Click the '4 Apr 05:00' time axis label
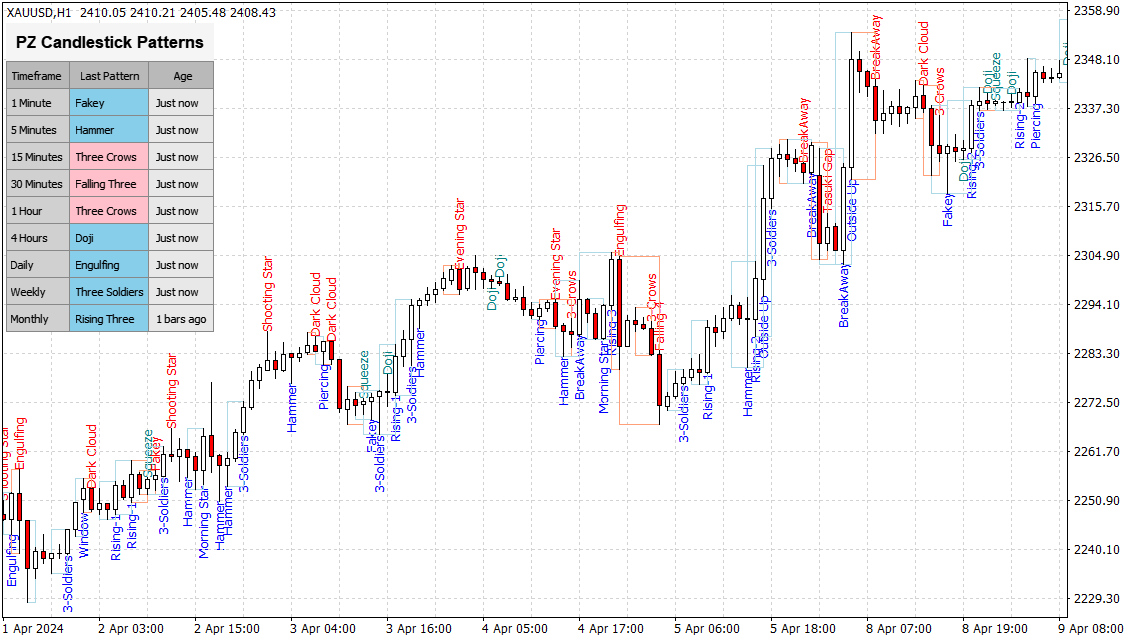 pyautogui.click(x=515, y=629)
